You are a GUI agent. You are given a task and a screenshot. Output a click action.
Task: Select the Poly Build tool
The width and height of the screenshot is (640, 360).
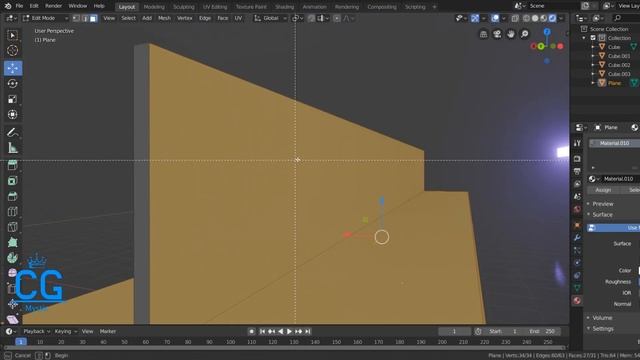pos(13,242)
